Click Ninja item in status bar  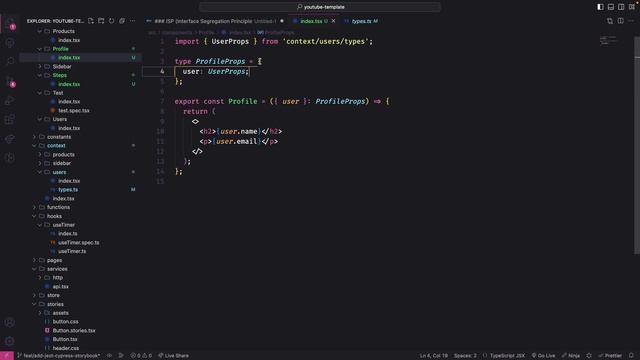click(x=571, y=356)
